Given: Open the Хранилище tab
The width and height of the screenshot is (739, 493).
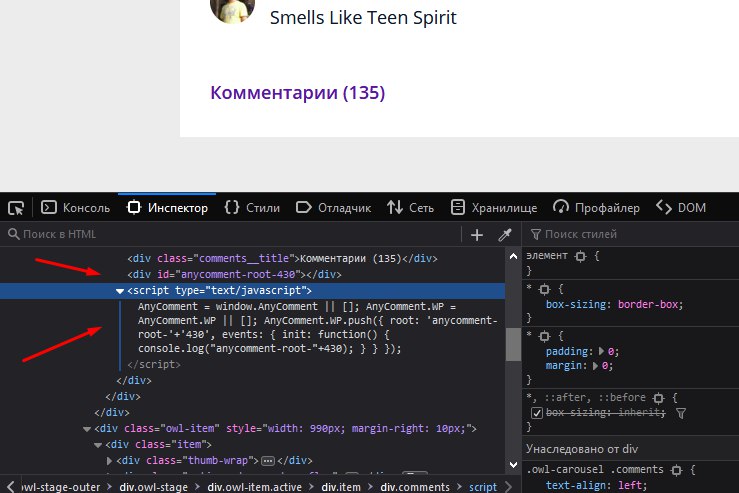Looking at the screenshot, I should click(494, 208).
